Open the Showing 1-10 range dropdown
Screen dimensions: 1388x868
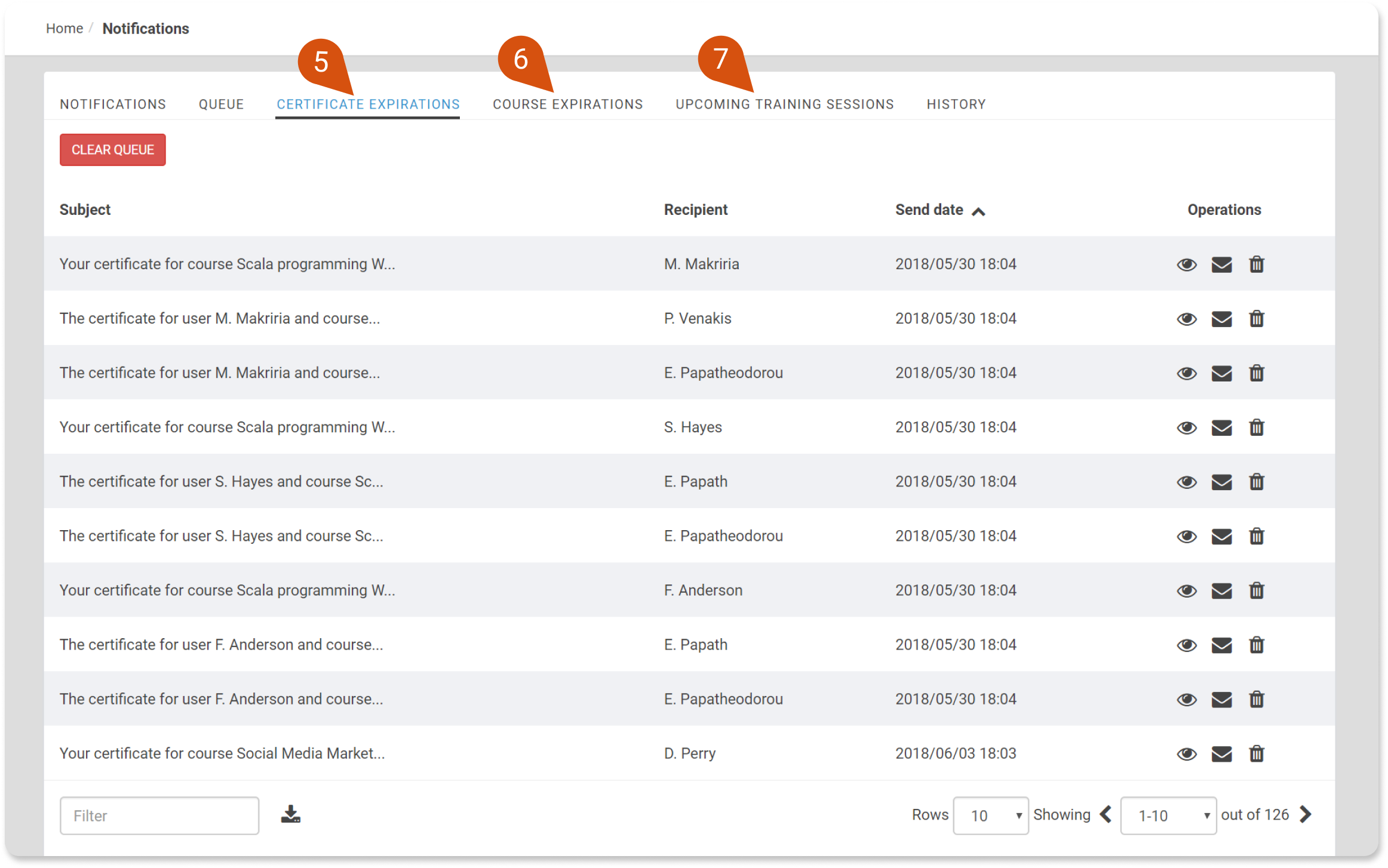[1168, 815]
